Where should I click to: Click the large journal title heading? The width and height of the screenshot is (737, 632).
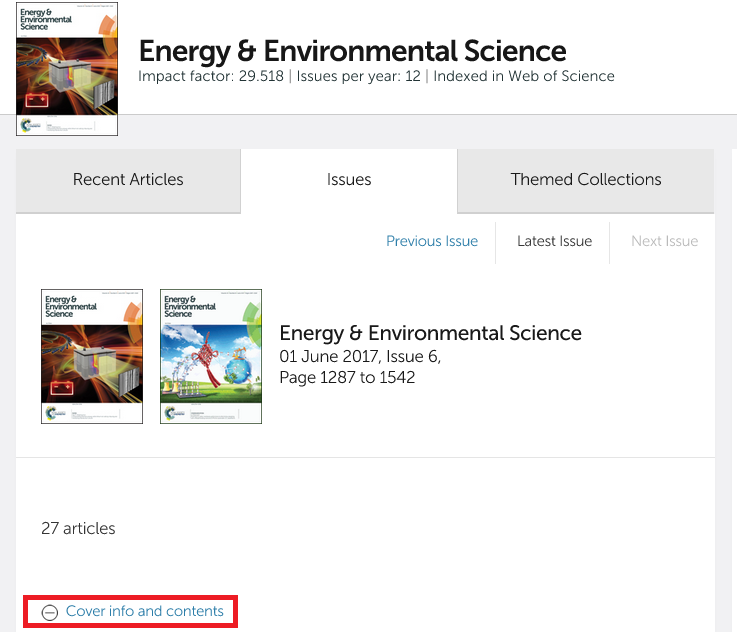(x=352, y=51)
